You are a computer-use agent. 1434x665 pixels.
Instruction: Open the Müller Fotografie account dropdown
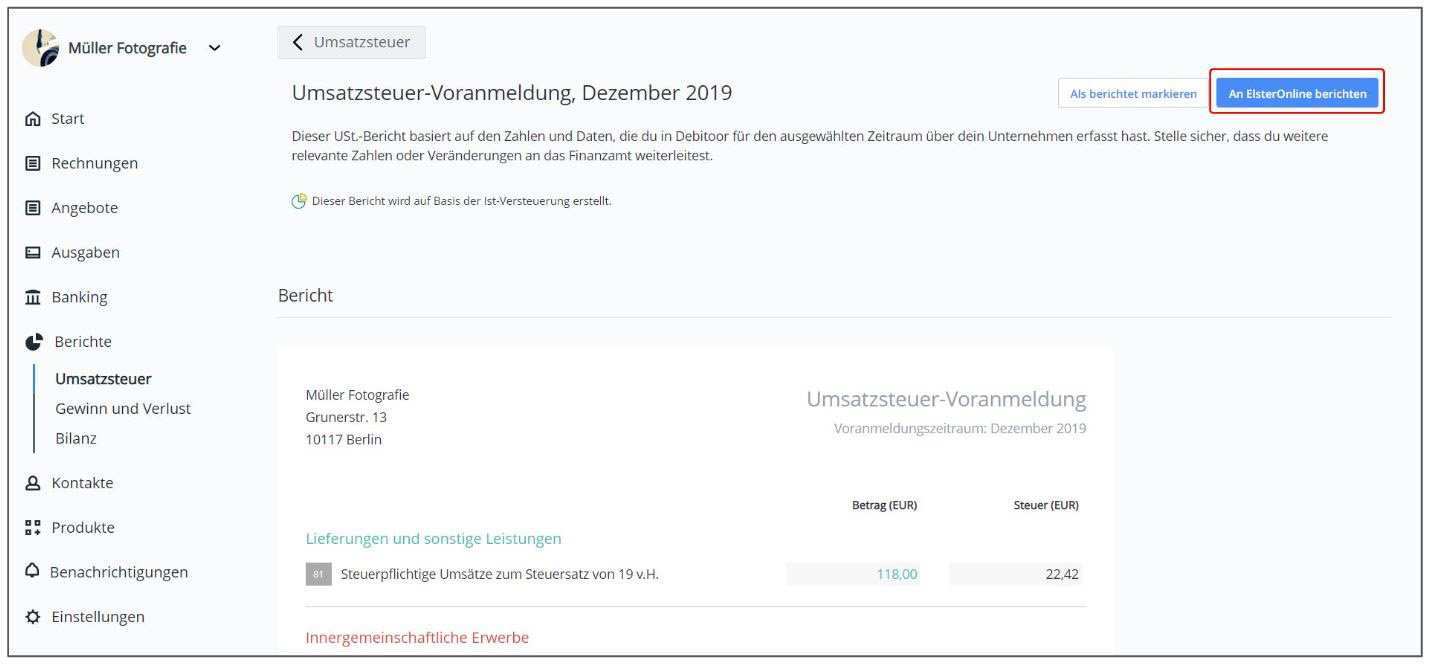[215, 47]
